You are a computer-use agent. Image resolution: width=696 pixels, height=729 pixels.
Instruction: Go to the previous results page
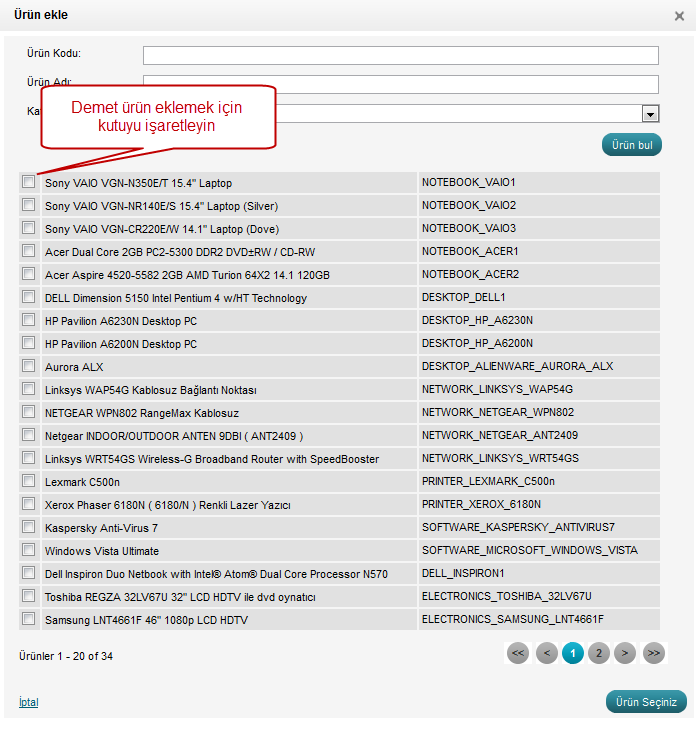(546, 653)
